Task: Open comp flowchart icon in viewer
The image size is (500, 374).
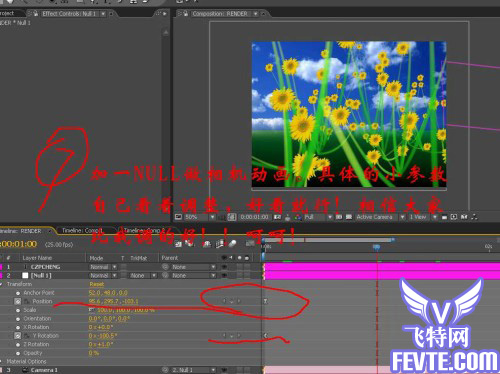Action: click(x=474, y=217)
